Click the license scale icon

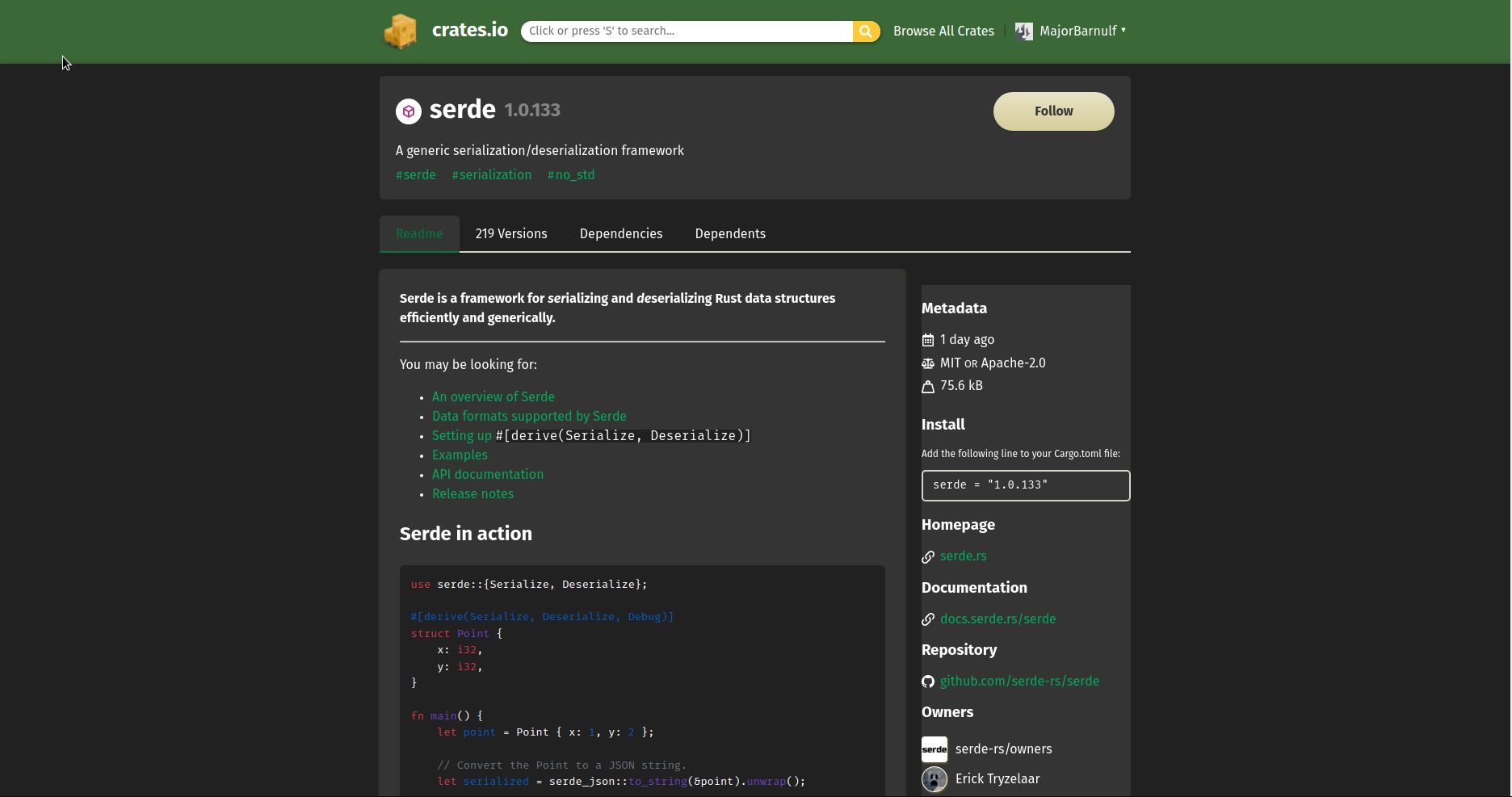tap(928, 363)
